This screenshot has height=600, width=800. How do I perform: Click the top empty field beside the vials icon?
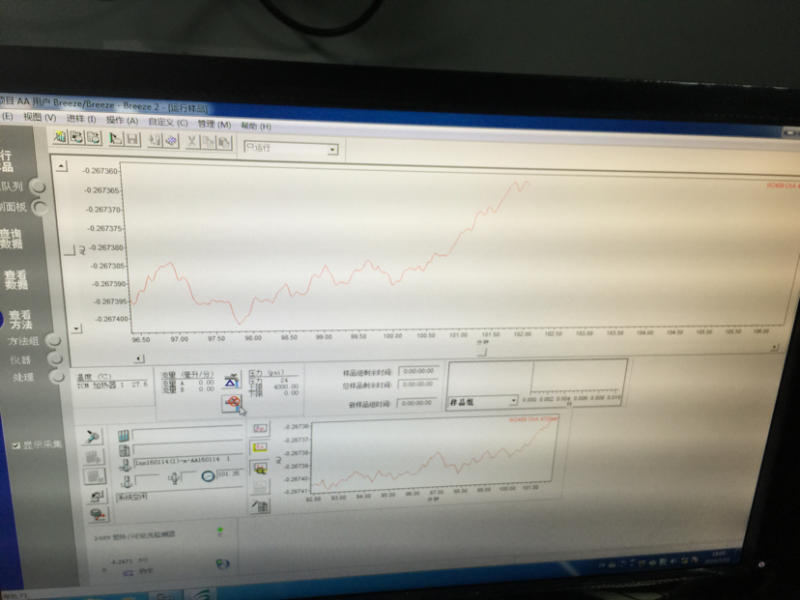pyautogui.click(x=187, y=434)
